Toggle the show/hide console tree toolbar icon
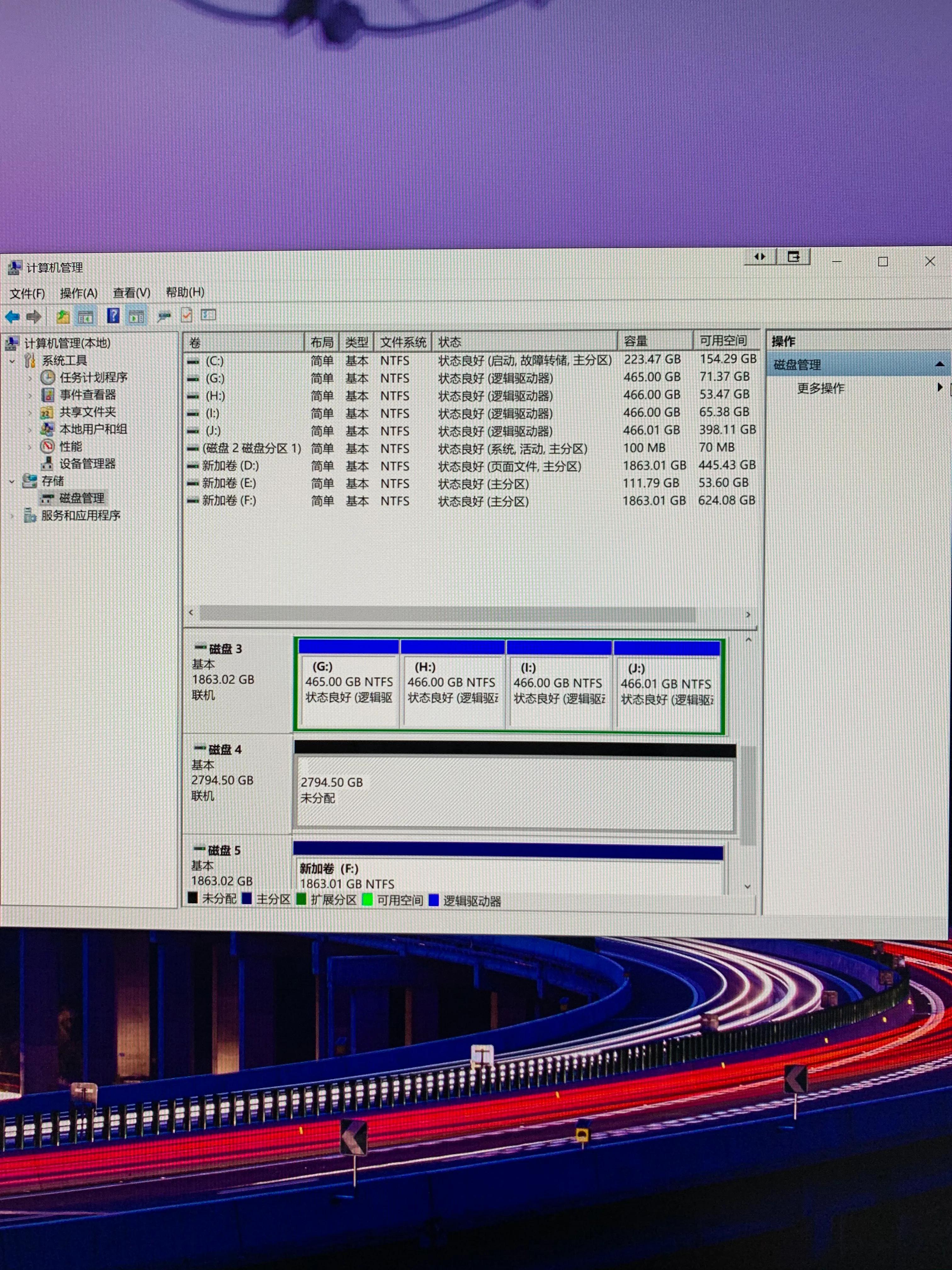The width and height of the screenshot is (952, 1270). click(86, 316)
